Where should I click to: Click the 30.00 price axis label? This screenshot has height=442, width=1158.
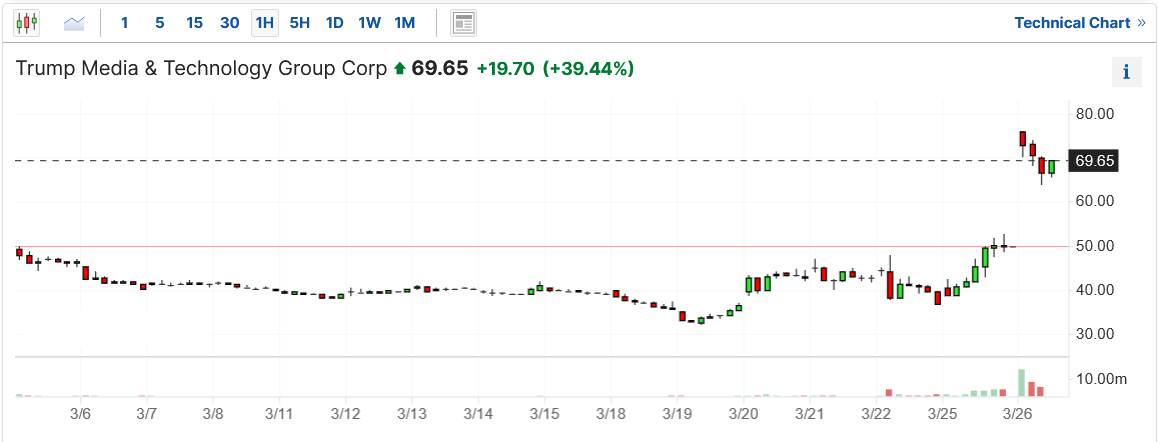tap(1094, 333)
